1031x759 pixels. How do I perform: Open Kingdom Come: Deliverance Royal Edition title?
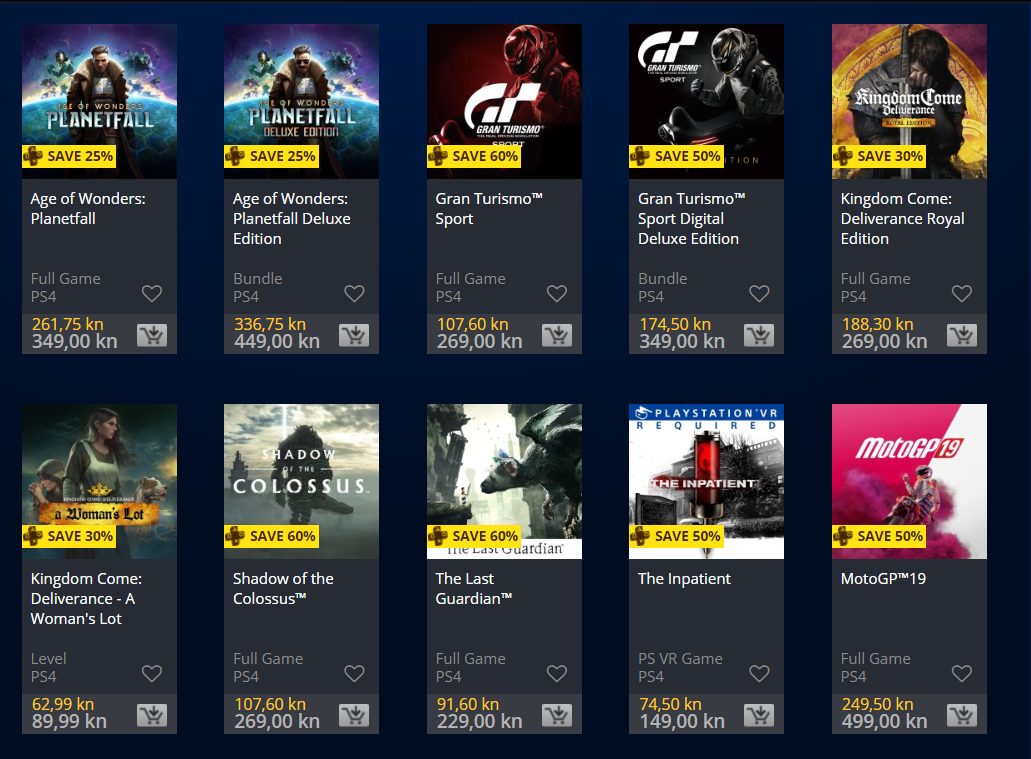click(x=903, y=218)
